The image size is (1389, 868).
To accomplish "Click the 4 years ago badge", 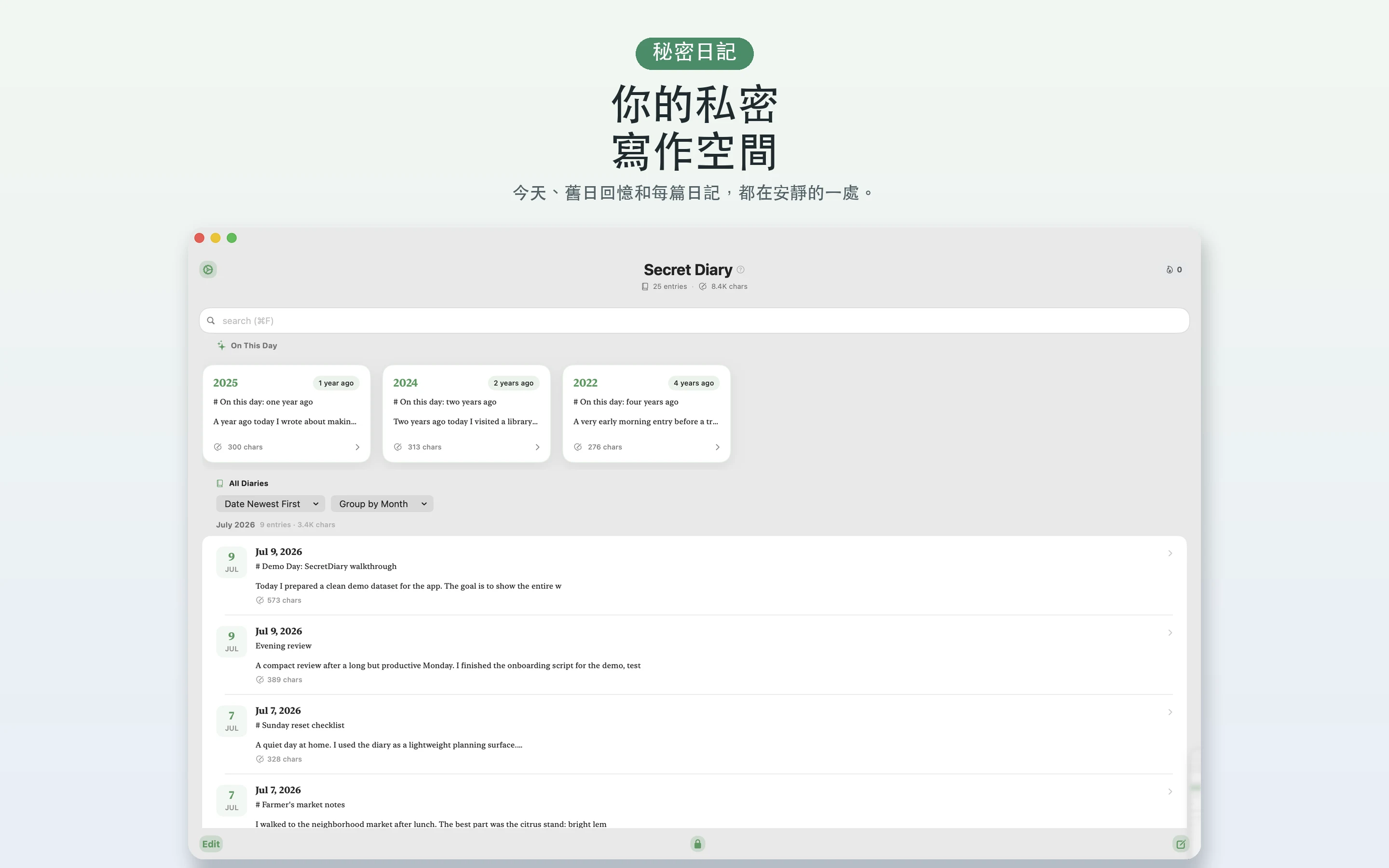I will tap(694, 383).
